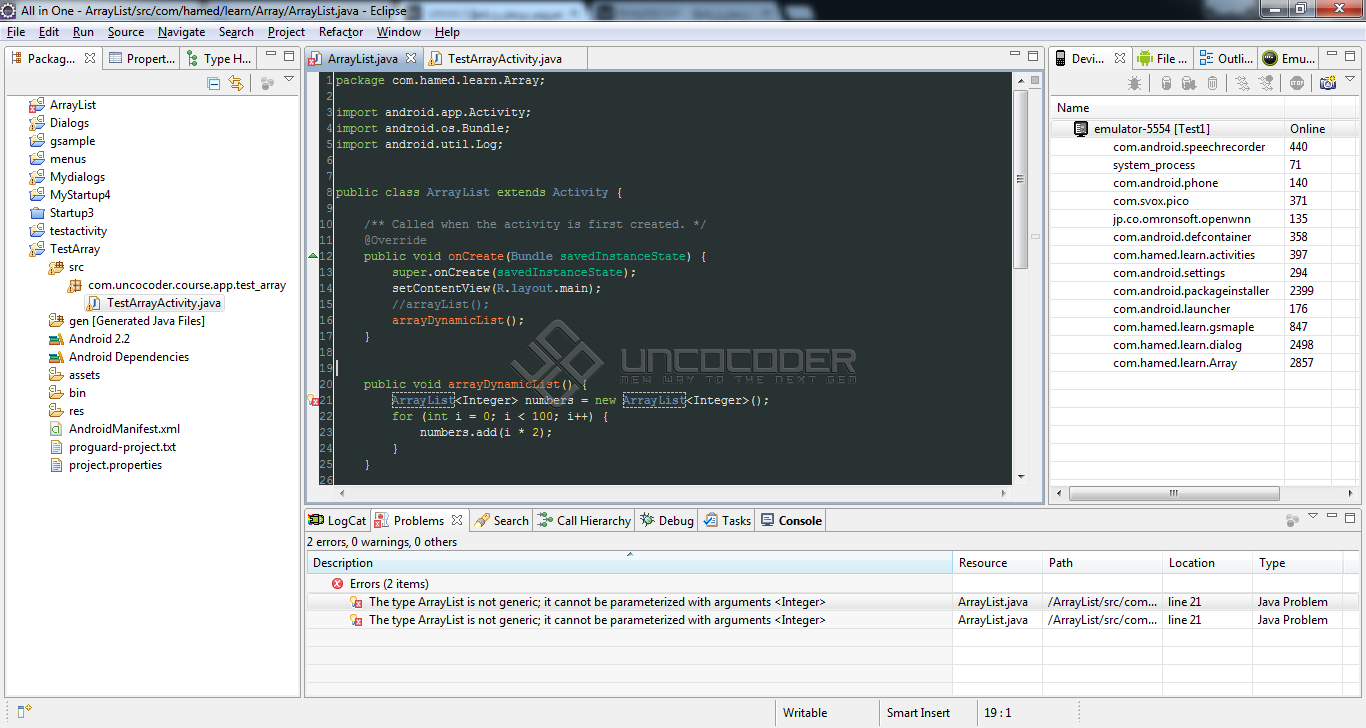Image resolution: width=1366 pixels, height=728 pixels.
Task: Sort problems by Description column header
Action: [x=629, y=563]
